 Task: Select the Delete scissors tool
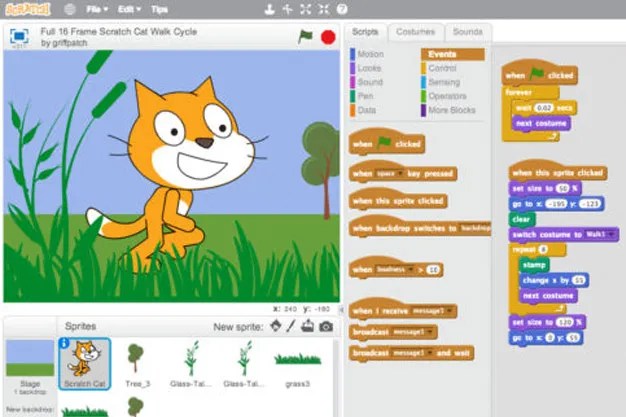(287, 9)
